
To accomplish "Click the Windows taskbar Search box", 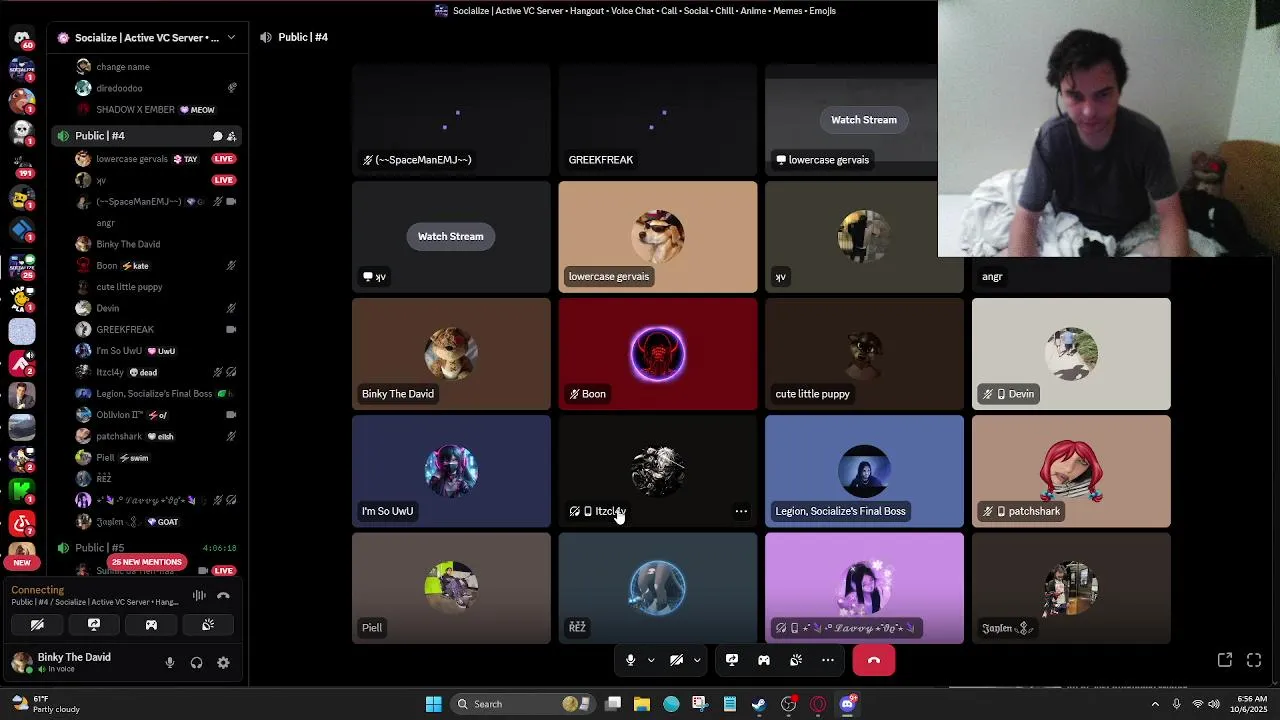I will (x=521, y=704).
